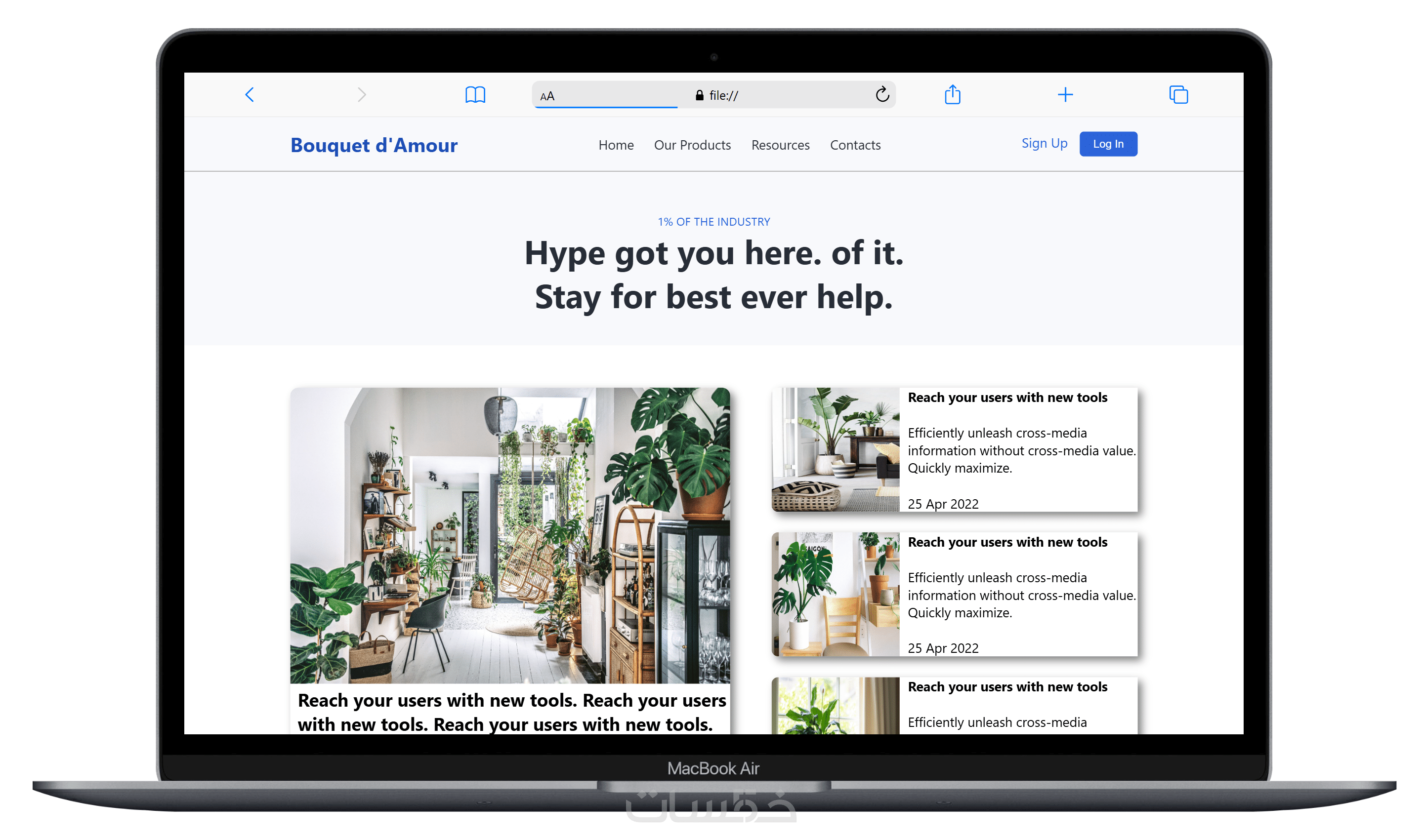The width and height of the screenshot is (1423, 840).
Task: Open the Home nav item
Action: coord(616,145)
